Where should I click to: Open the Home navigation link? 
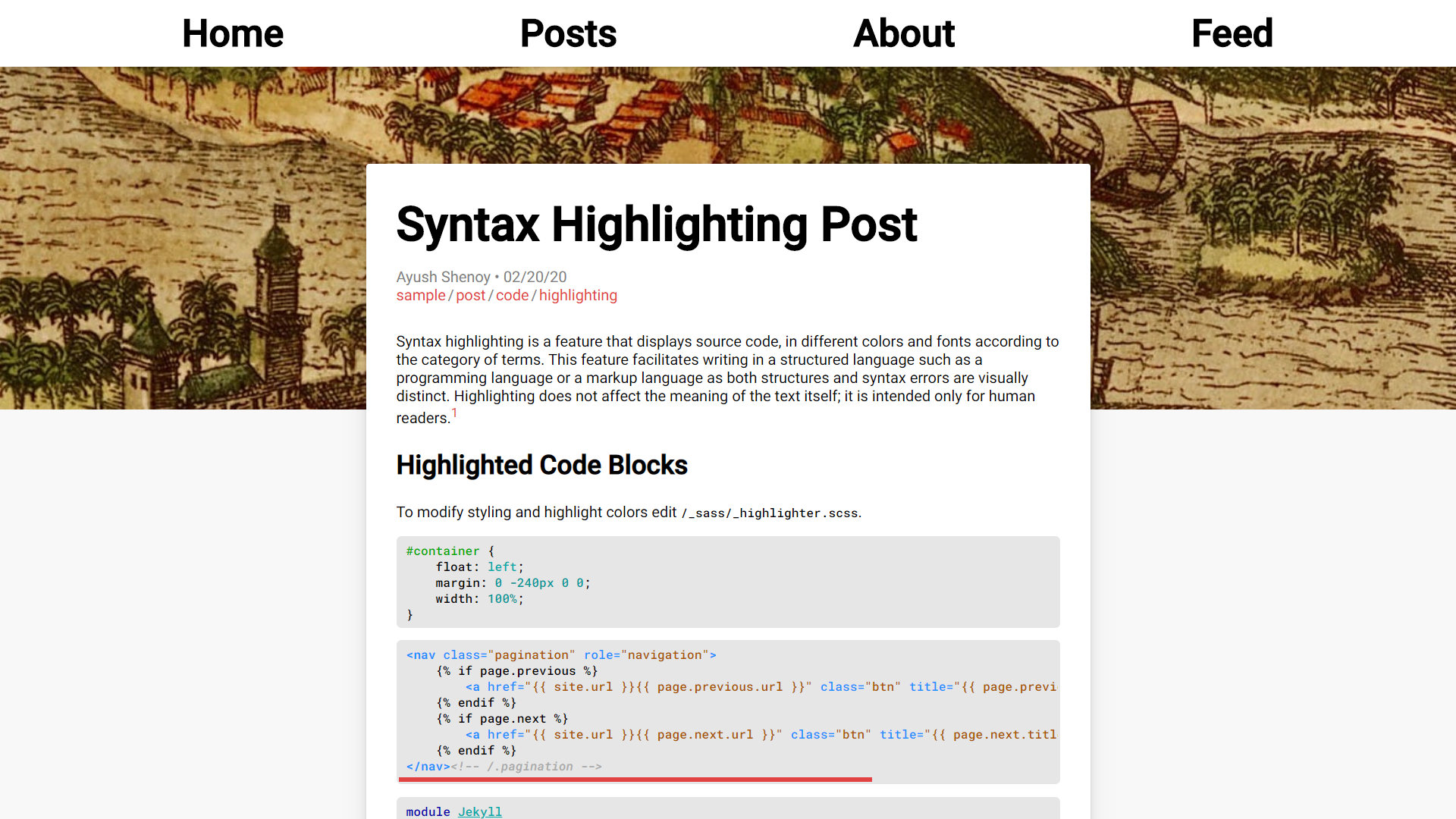[x=232, y=33]
